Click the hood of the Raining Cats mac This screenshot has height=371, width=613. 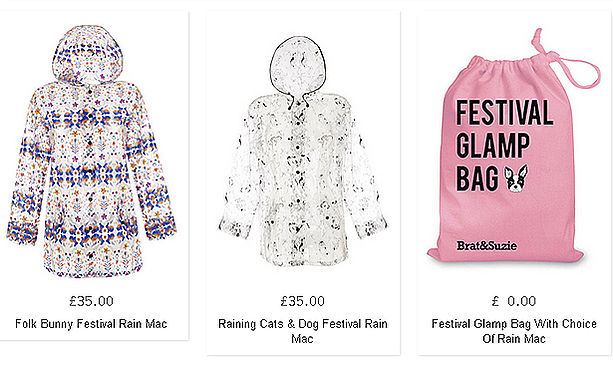pyautogui.click(x=298, y=66)
